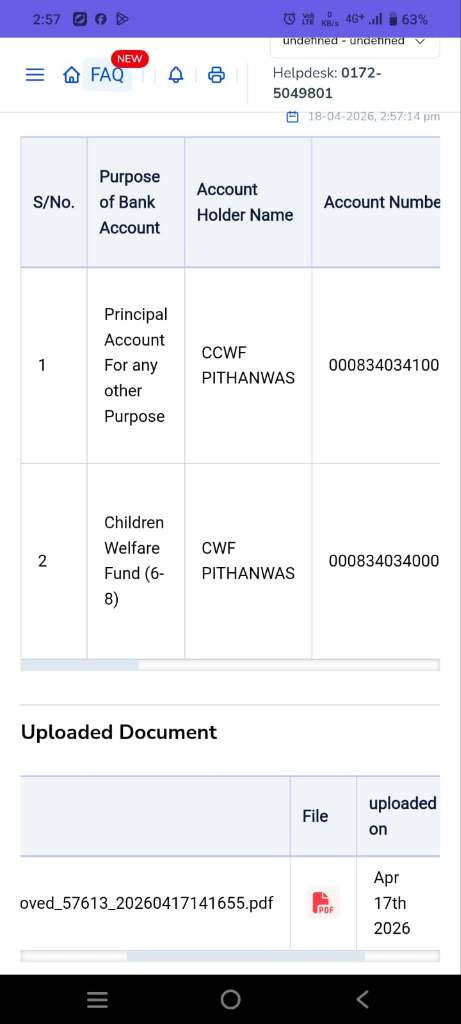Expand the undefined - undefined dropdown
The image size is (461, 1024).
click(x=354, y=43)
